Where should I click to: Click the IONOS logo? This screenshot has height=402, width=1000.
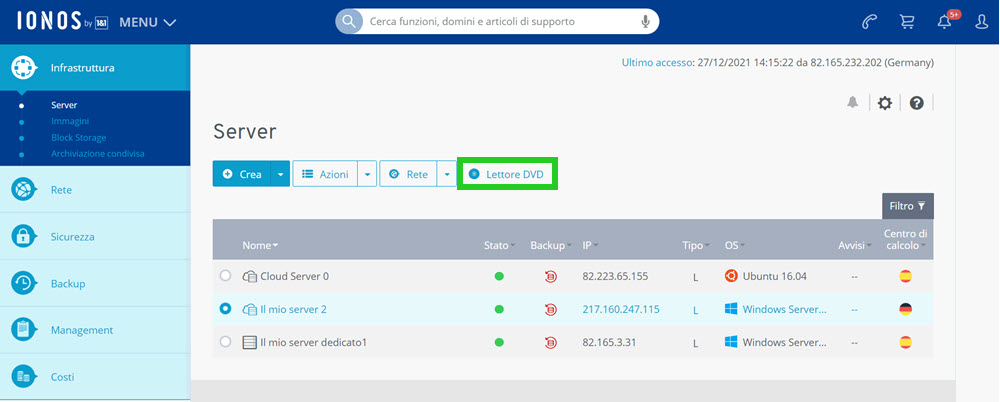tap(62, 22)
